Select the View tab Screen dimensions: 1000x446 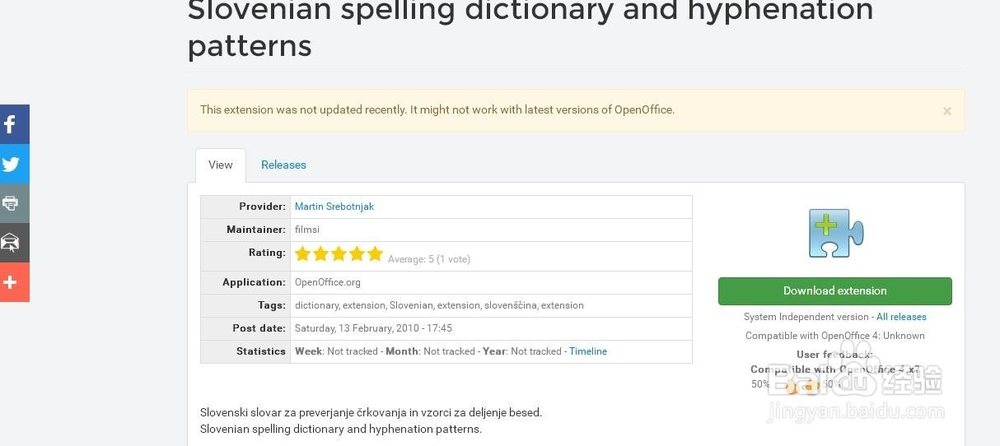click(x=220, y=165)
